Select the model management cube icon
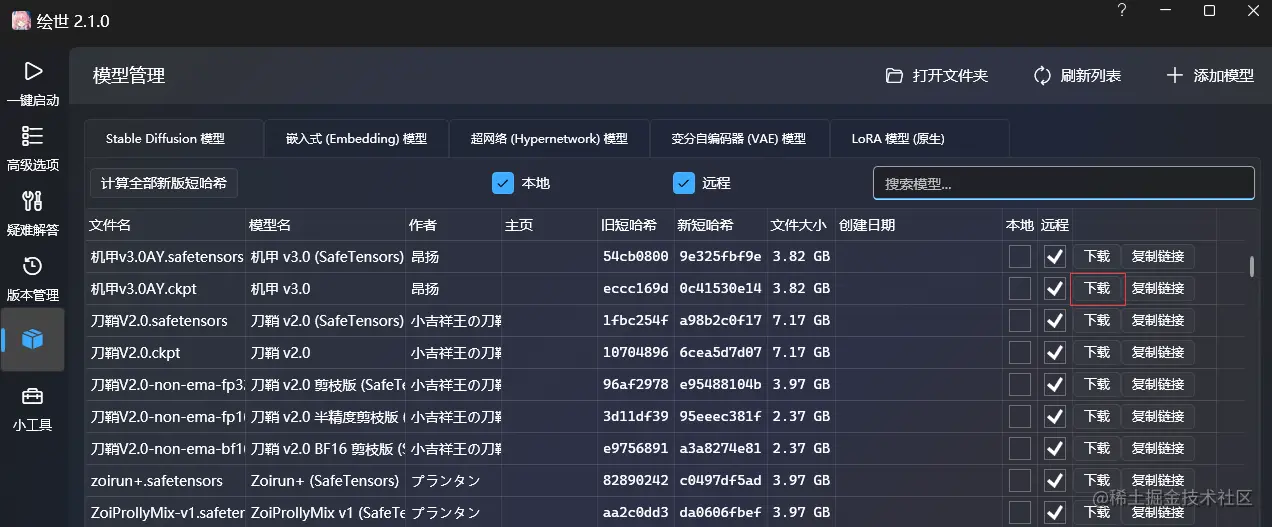The width and height of the screenshot is (1272, 527). (x=33, y=340)
